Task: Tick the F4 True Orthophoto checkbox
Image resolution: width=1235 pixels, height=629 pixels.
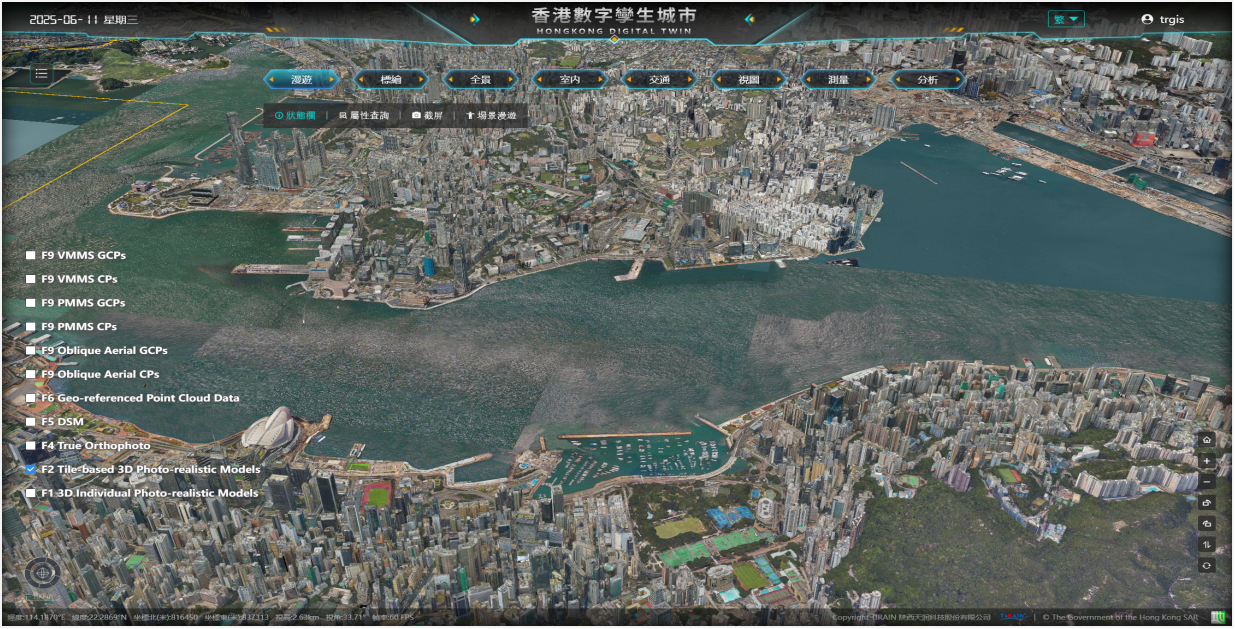Action: [x=31, y=446]
